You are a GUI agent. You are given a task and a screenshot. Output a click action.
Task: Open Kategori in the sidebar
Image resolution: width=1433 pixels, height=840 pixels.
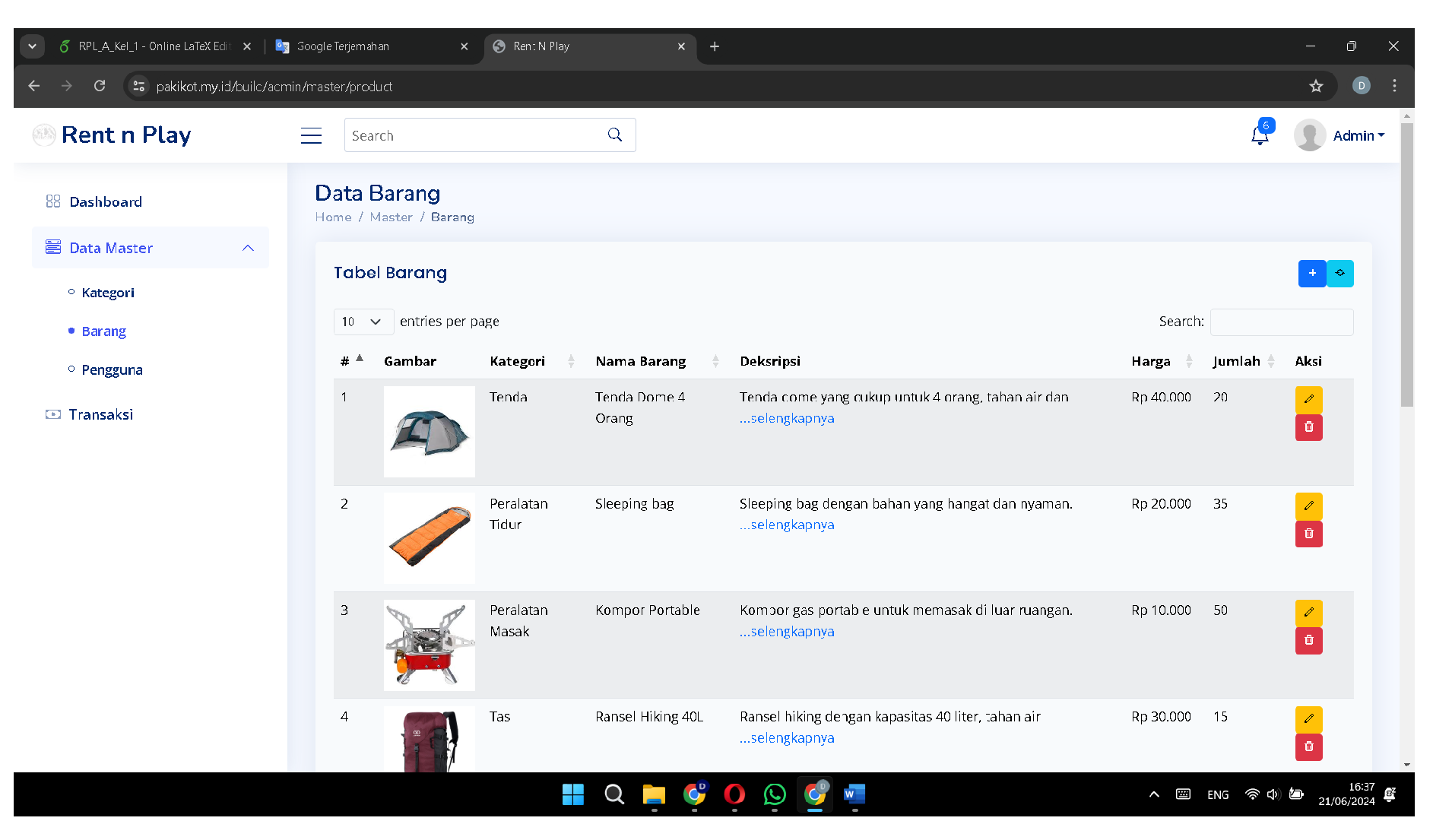tap(108, 293)
